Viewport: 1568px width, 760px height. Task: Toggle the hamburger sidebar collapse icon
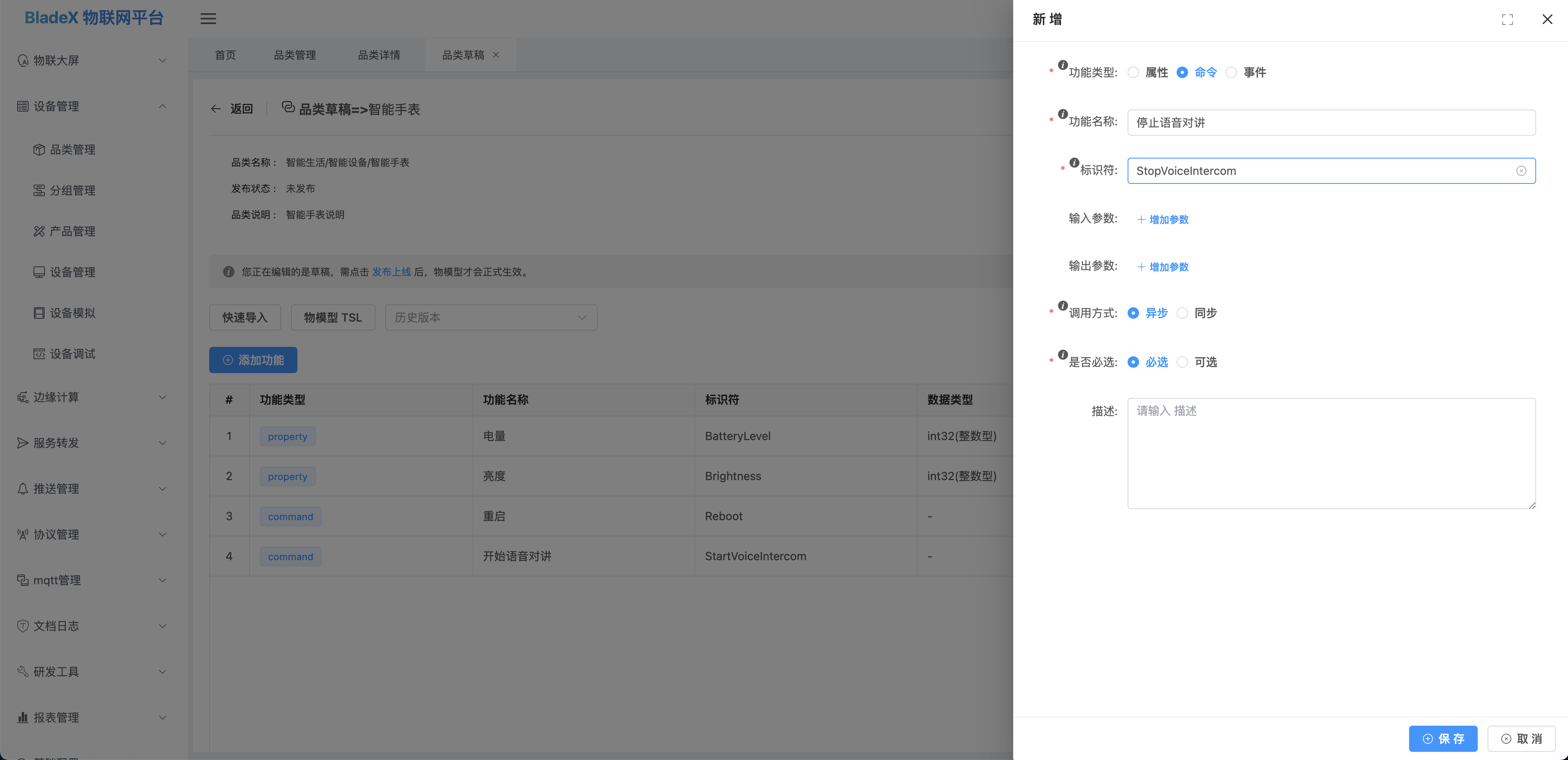[x=208, y=18]
